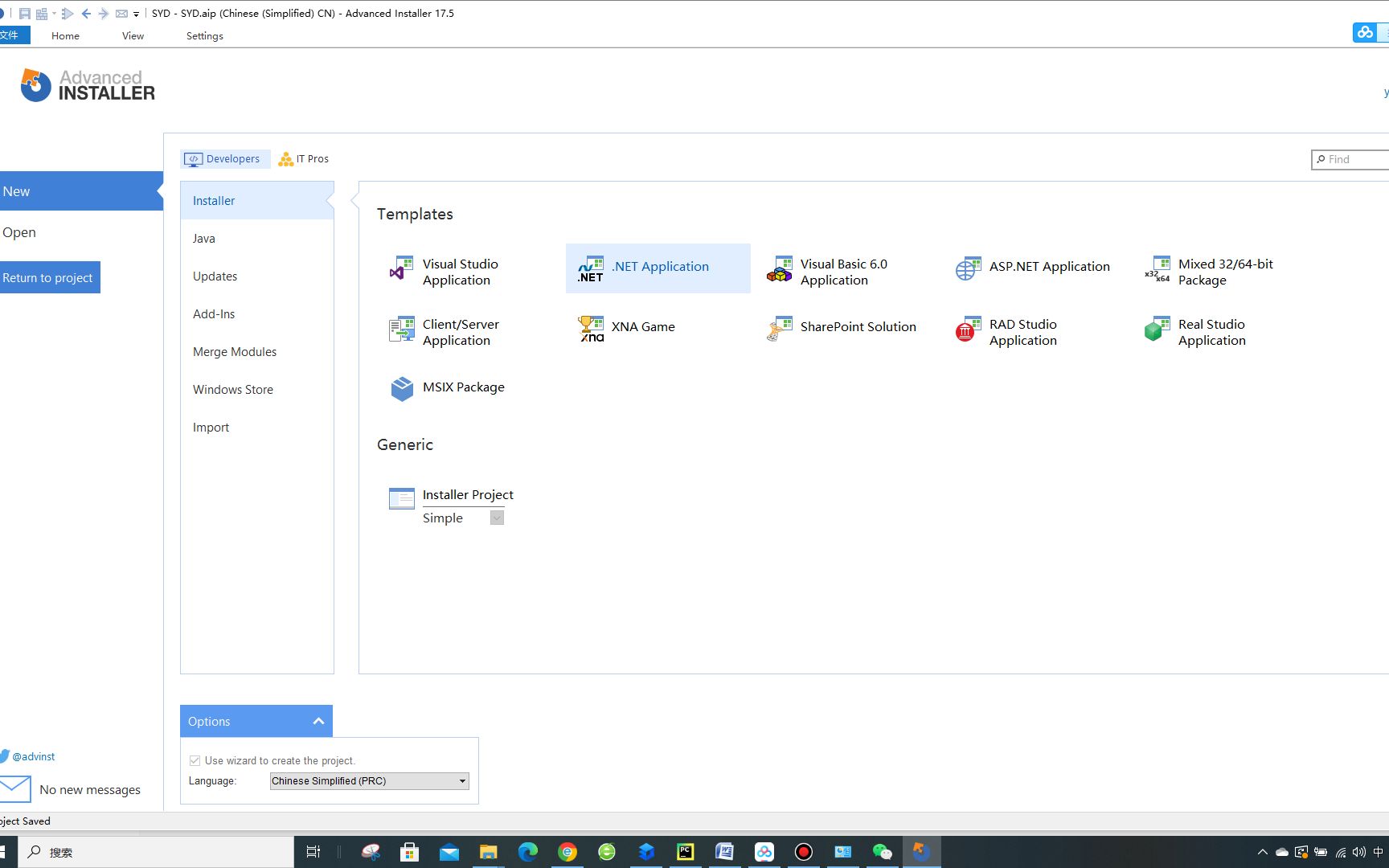The image size is (1389, 868).
Task: Select the Windows Store category
Action: [256, 389]
